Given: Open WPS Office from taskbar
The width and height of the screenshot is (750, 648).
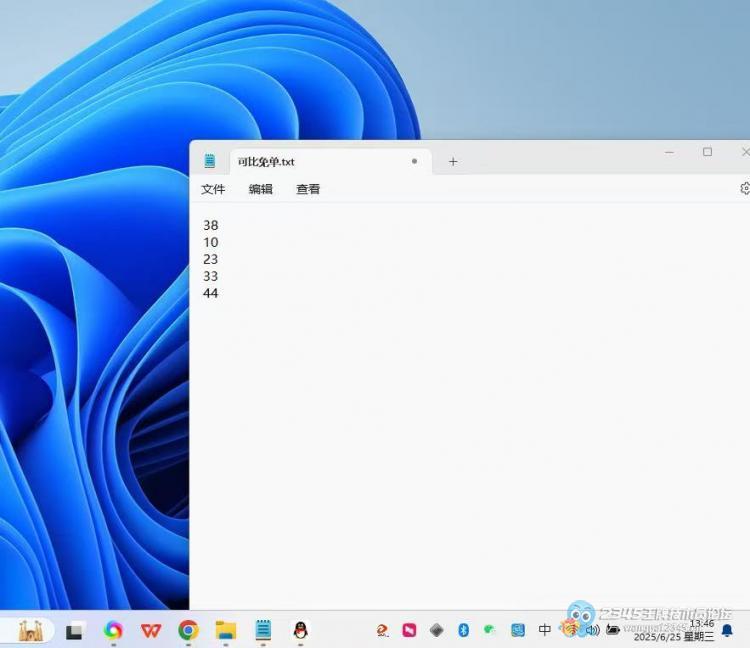Looking at the screenshot, I should (x=151, y=631).
